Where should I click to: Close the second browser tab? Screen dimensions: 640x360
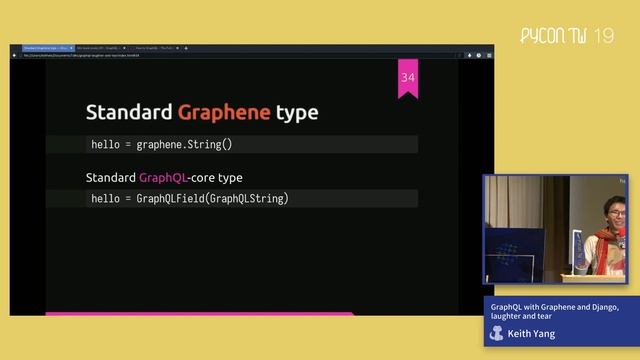click(124, 48)
